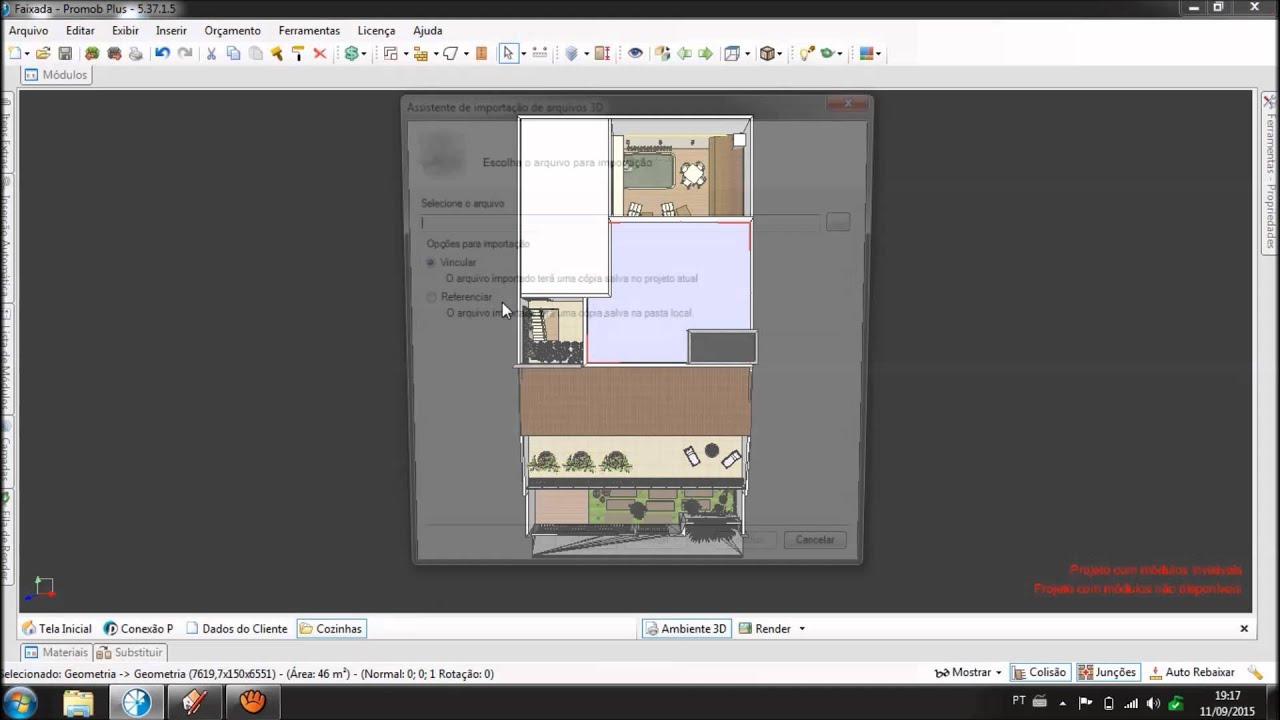Open the Tela Inicial tab
Image resolution: width=1280 pixels, height=720 pixels.
pos(56,629)
